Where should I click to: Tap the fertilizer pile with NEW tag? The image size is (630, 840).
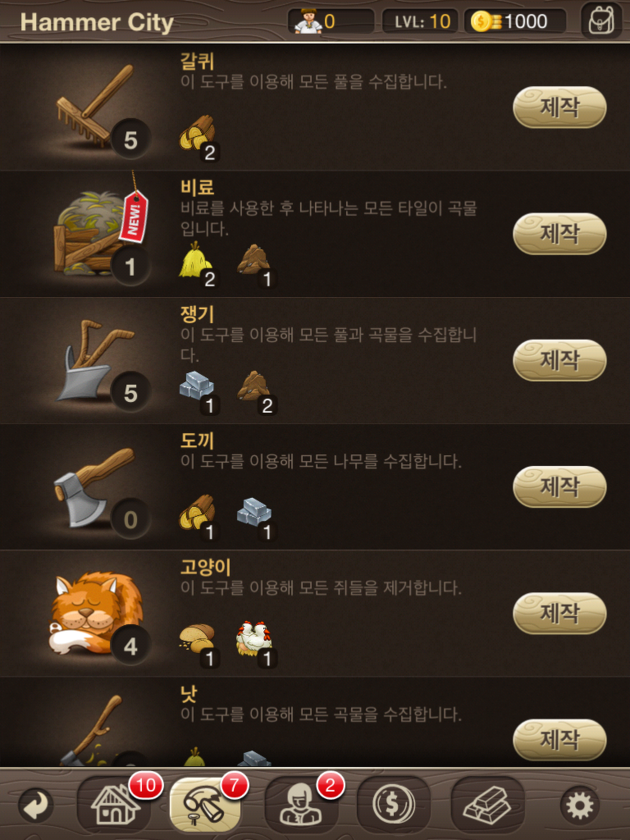point(99,230)
